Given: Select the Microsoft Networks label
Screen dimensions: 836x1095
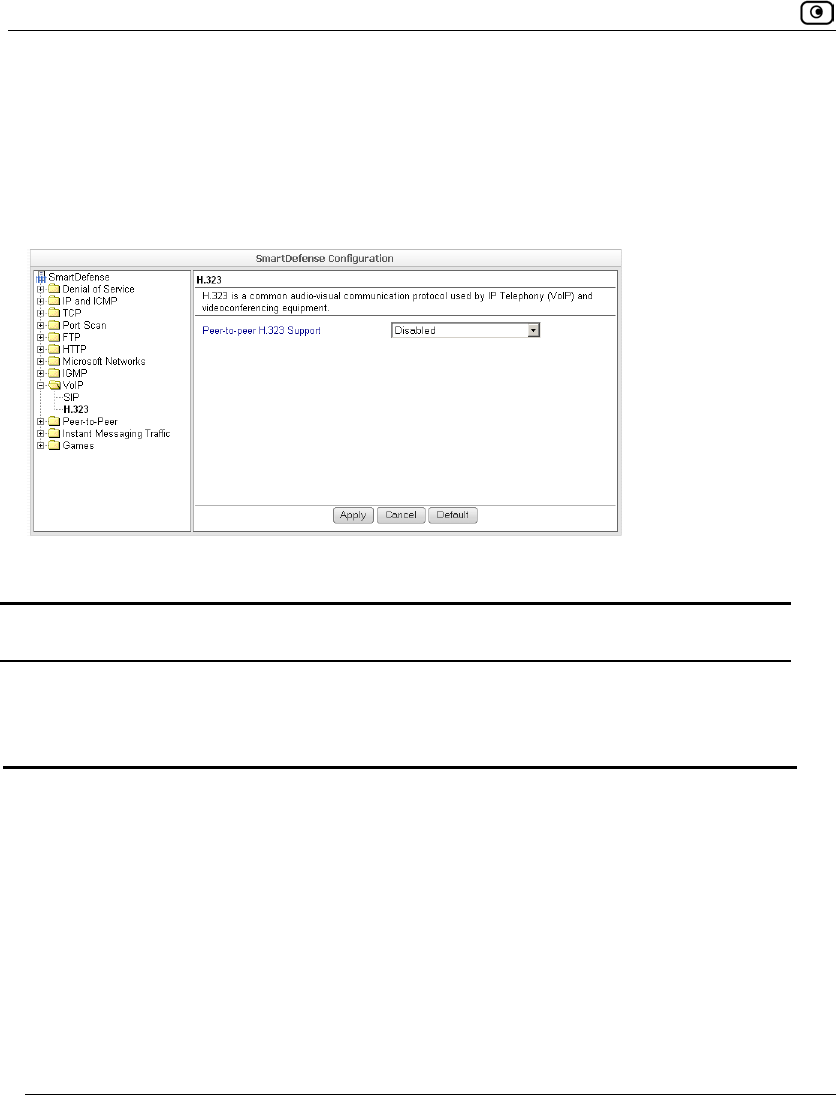Looking at the screenshot, I should 104,361.
